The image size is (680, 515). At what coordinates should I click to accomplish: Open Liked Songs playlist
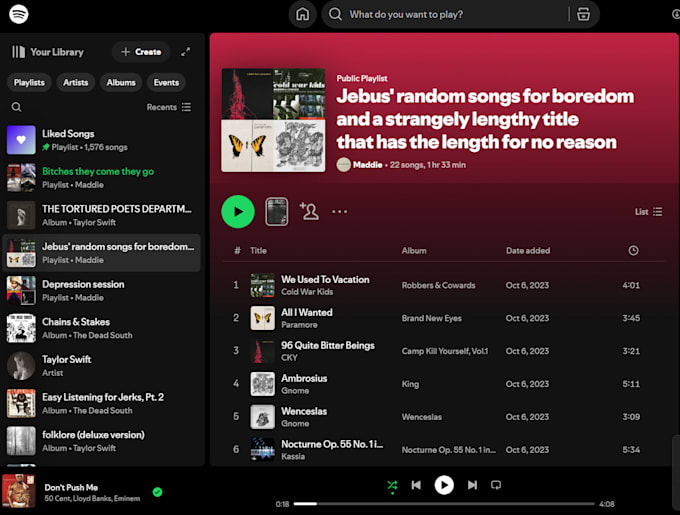[102, 140]
